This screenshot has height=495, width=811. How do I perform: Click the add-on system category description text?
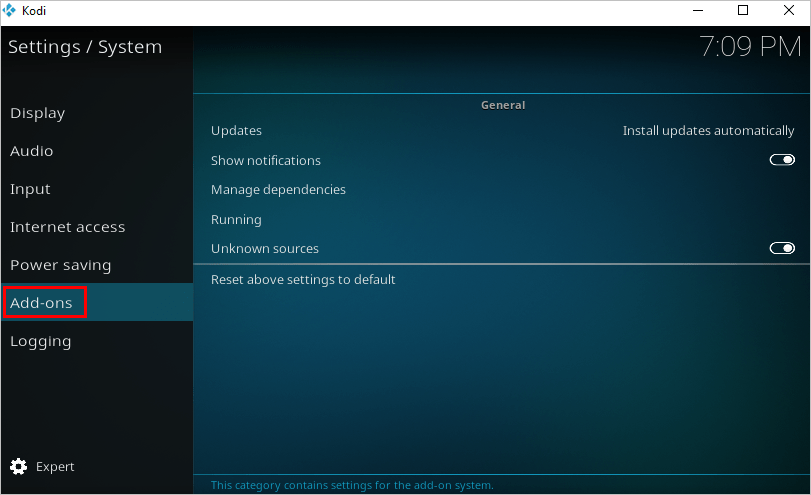[352, 485]
